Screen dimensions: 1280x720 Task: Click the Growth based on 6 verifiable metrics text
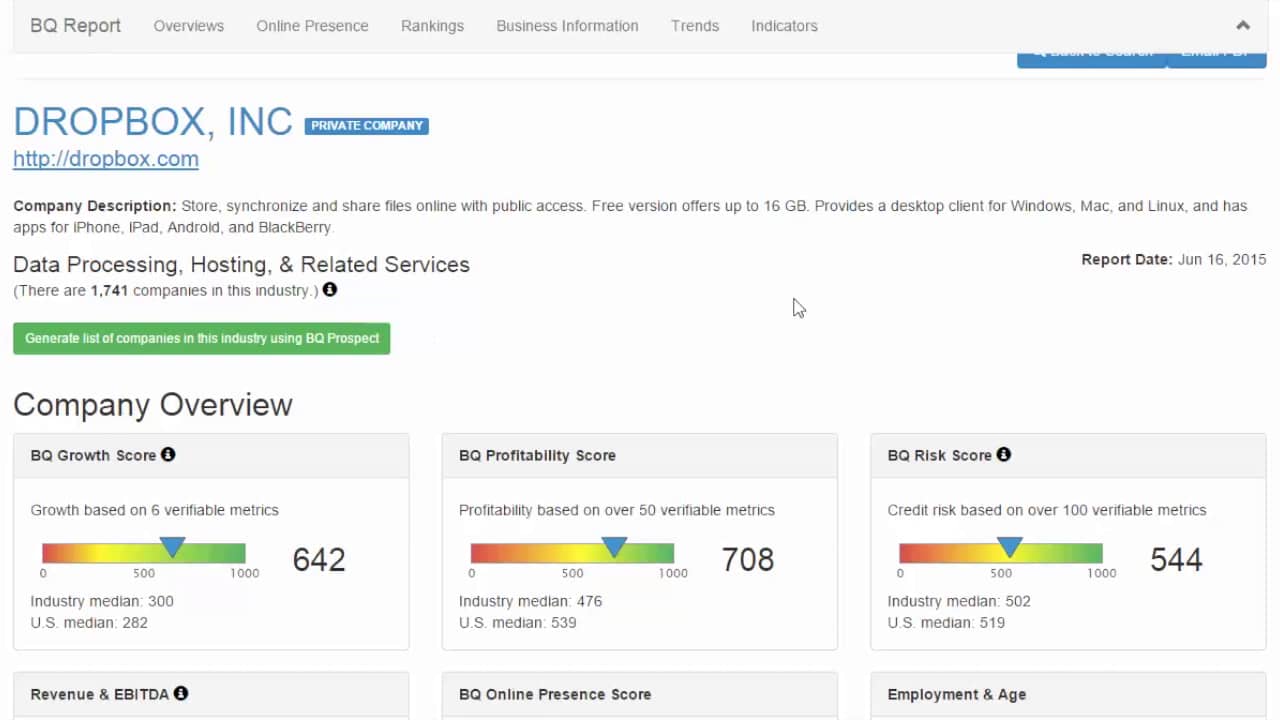pyautogui.click(x=155, y=510)
